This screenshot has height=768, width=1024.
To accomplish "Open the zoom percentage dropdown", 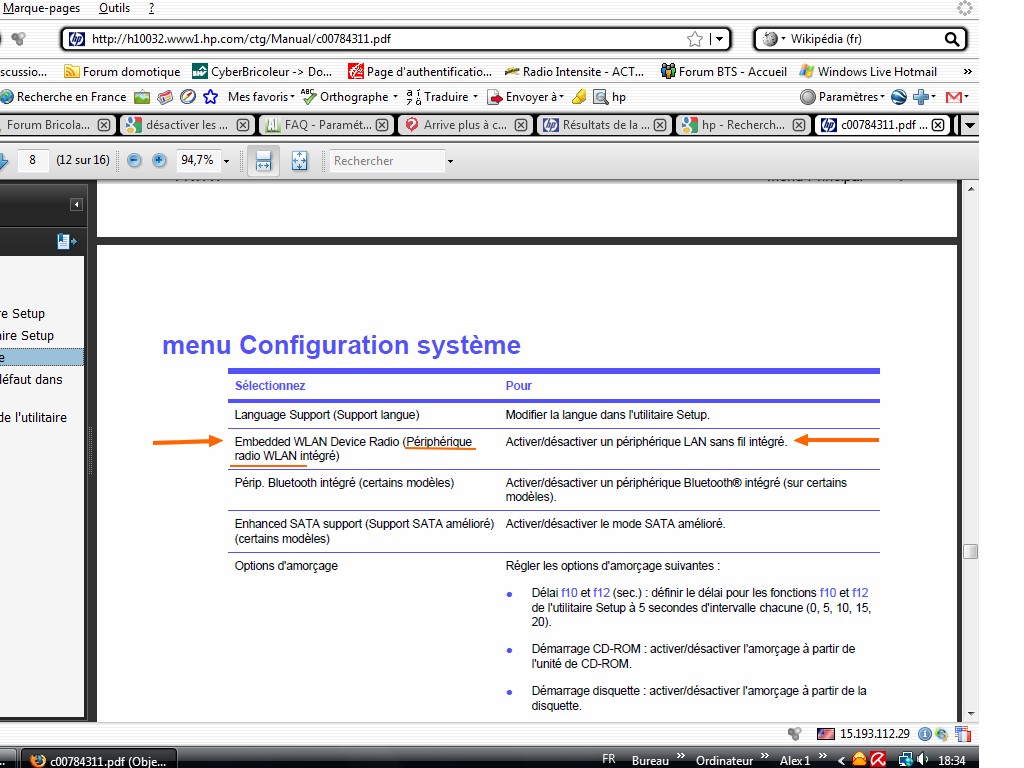I will [226, 161].
